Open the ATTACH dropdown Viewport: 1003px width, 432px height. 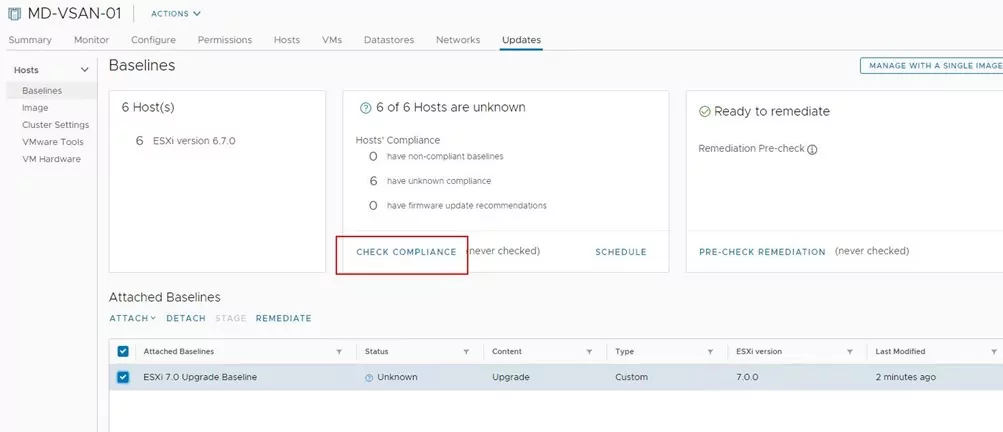[132, 318]
